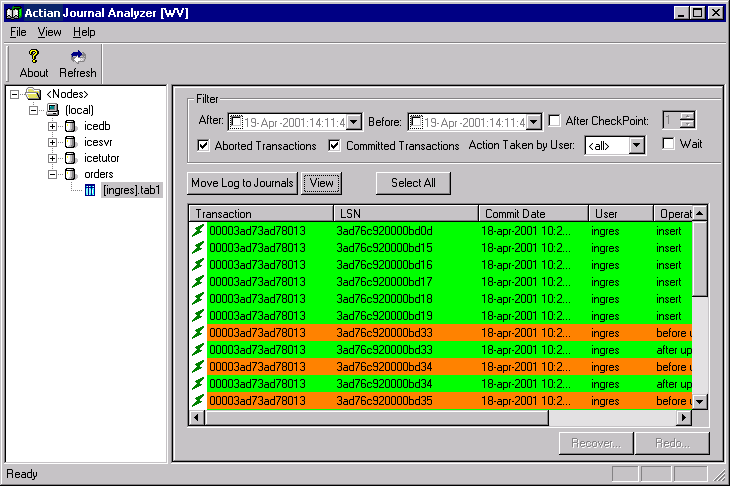The height and width of the screenshot is (486, 730).
Task: Click the Refresh toolbar icon
Action: click(x=77, y=57)
